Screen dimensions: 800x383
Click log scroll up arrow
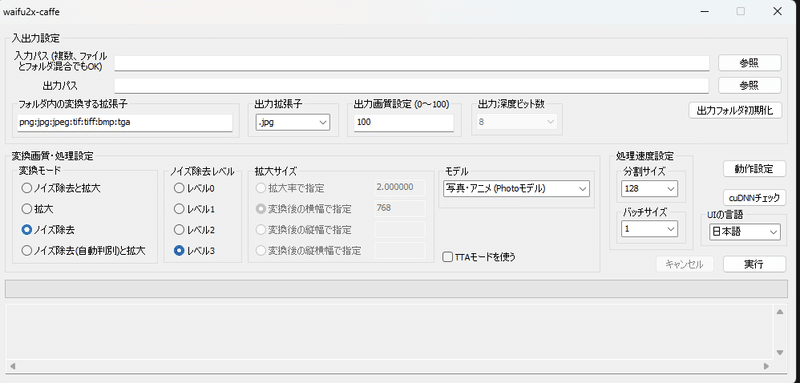click(x=779, y=312)
